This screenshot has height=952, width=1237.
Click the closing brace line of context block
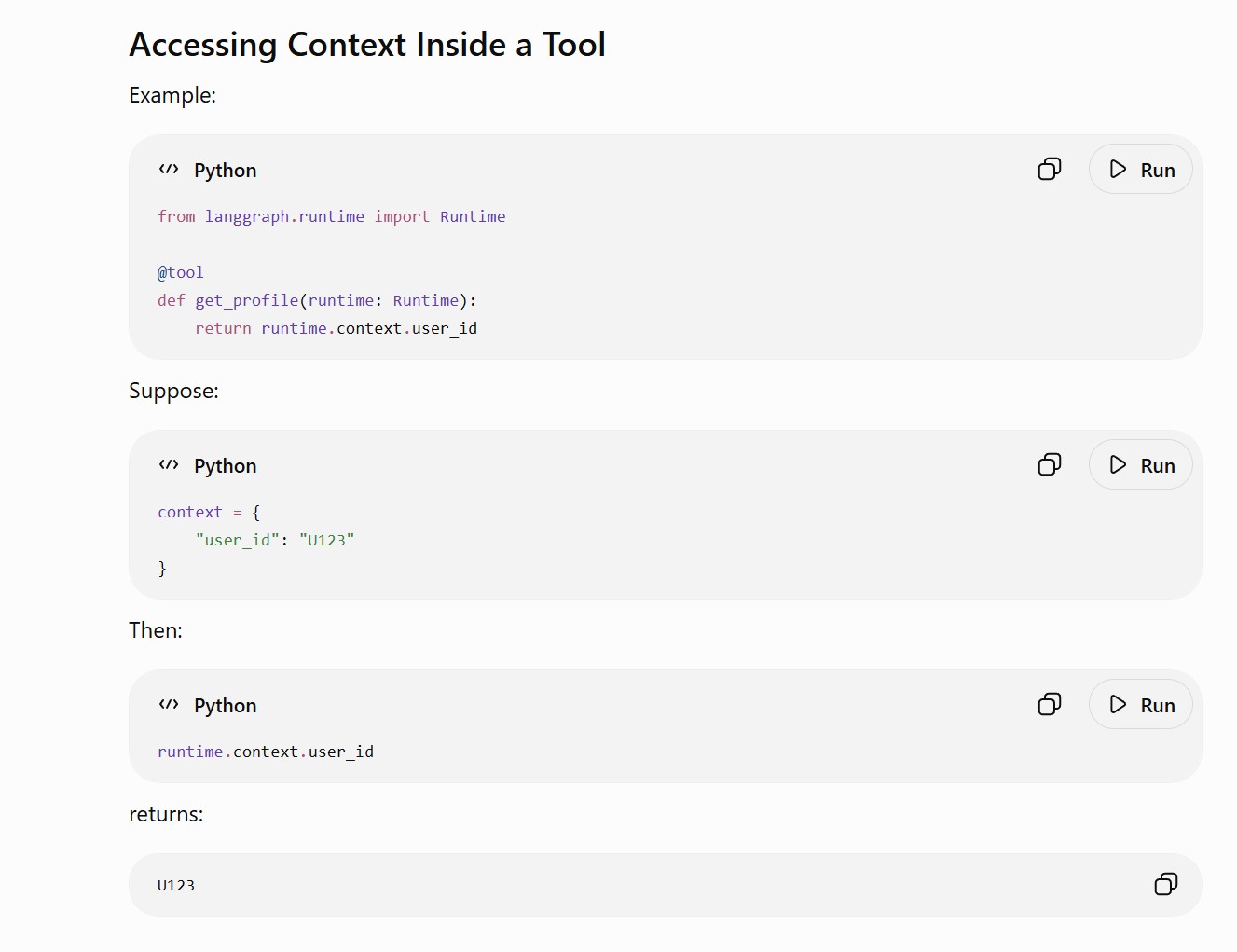click(162, 568)
